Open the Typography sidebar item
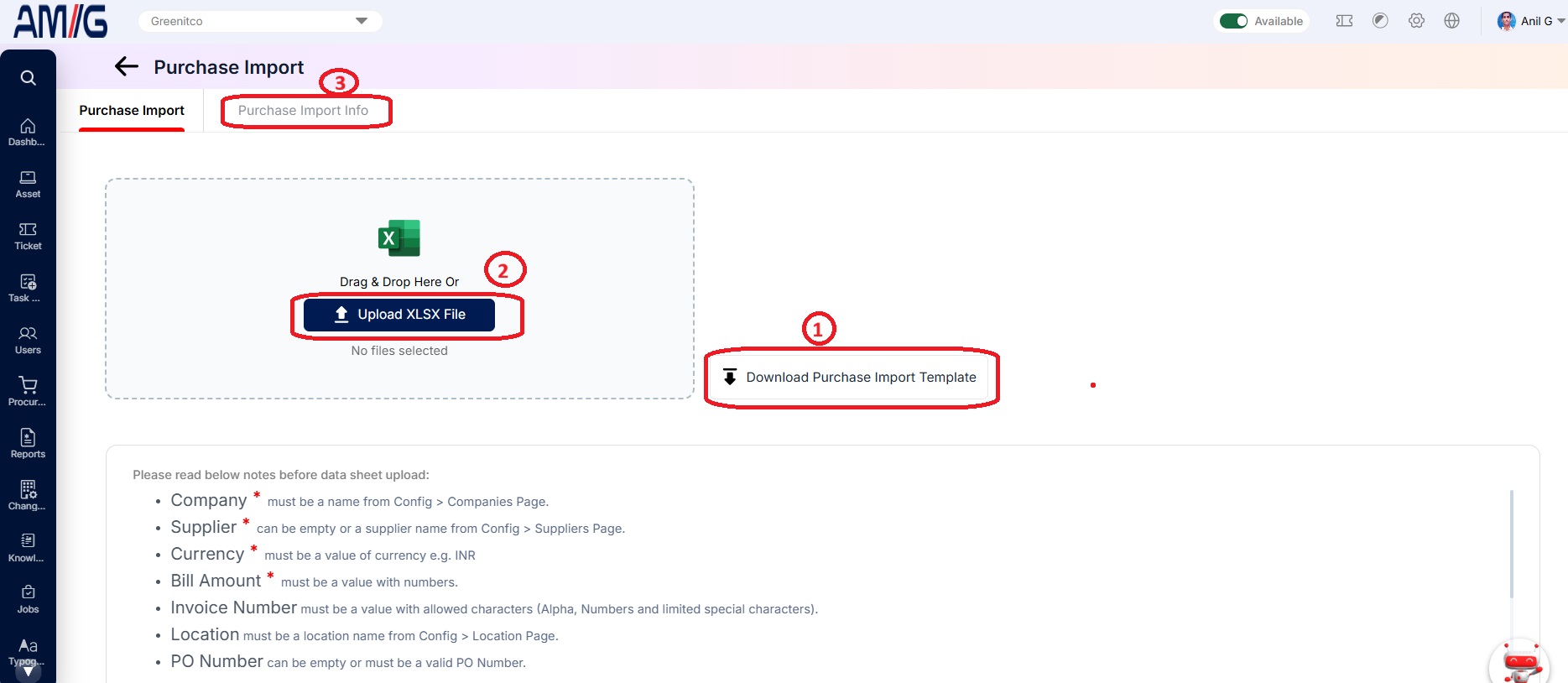Image resolution: width=1568 pixels, height=683 pixels. tap(28, 651)
